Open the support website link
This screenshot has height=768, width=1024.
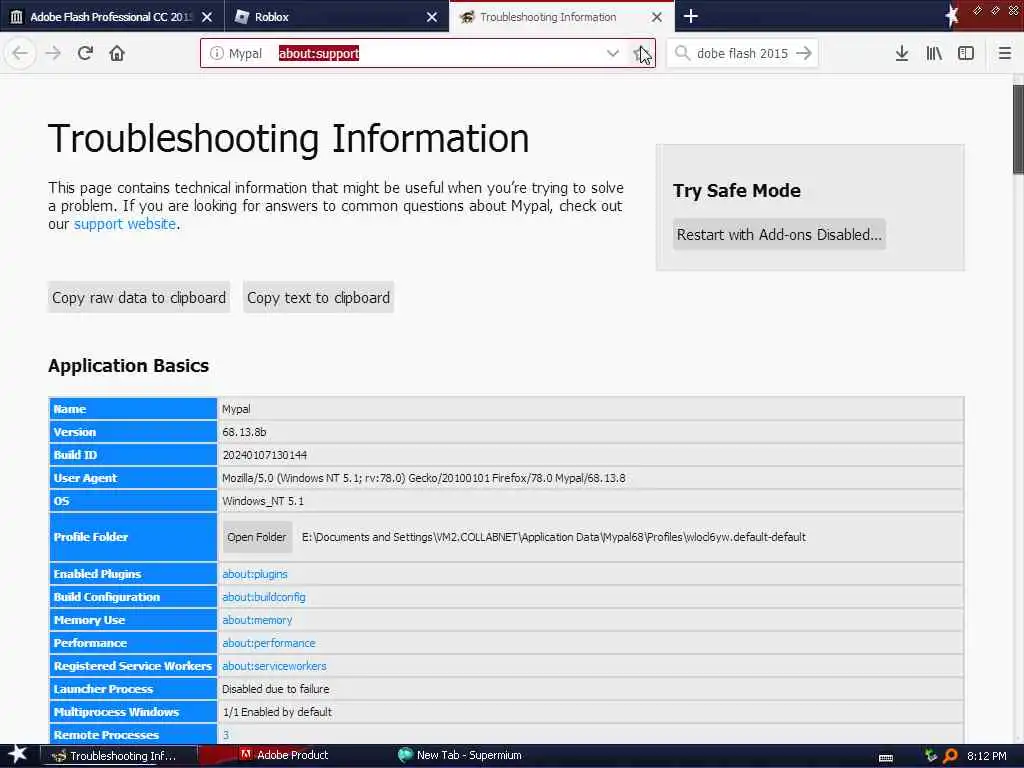pyautogui.click(x=125, y=224)
